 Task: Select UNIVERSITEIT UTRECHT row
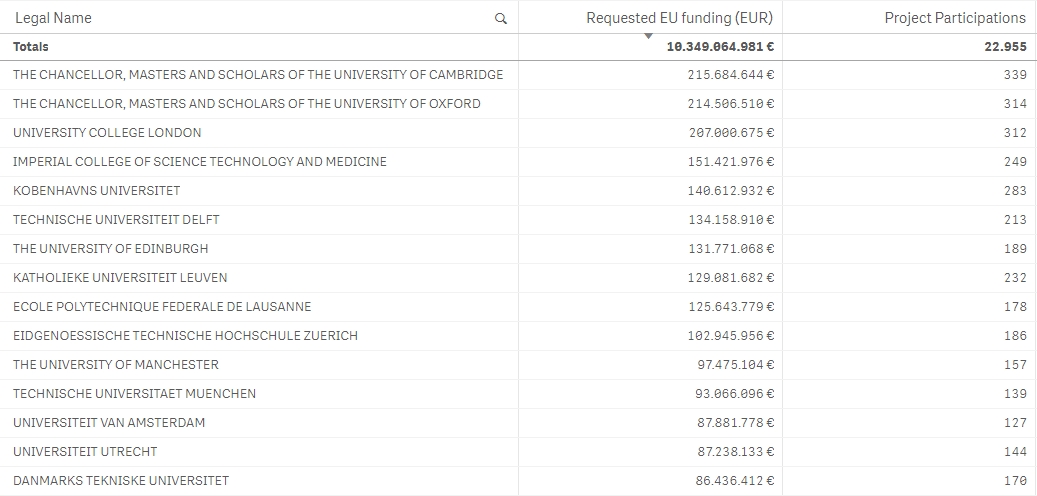pos(85,452)
